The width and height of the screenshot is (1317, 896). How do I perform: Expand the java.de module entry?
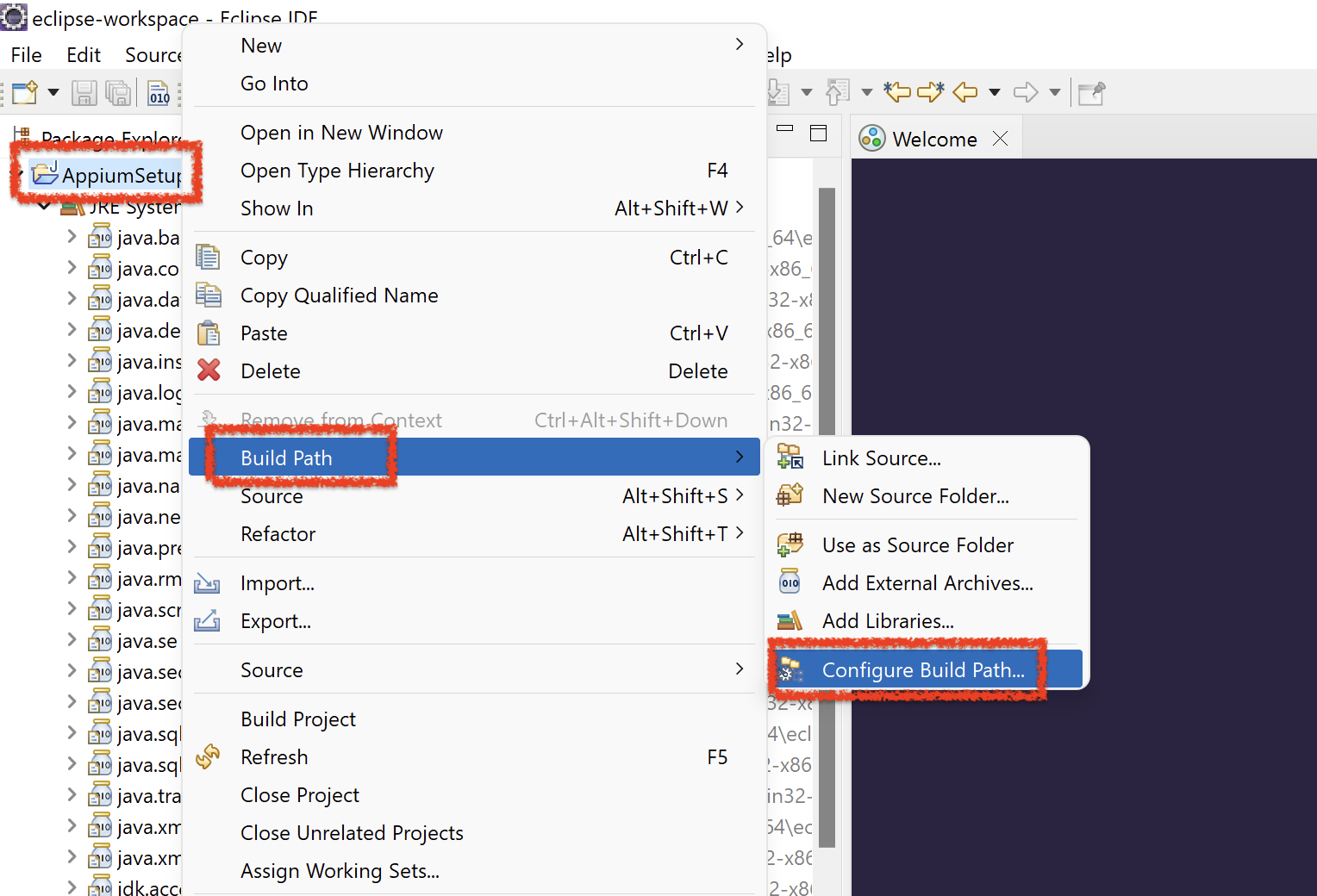(x=72, y=329)
